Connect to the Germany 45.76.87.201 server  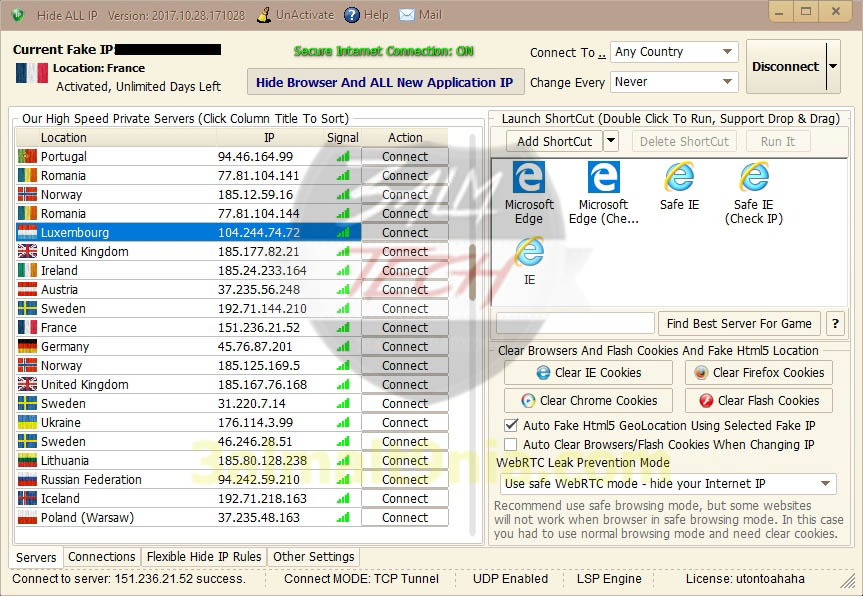[x=405, y=346]
